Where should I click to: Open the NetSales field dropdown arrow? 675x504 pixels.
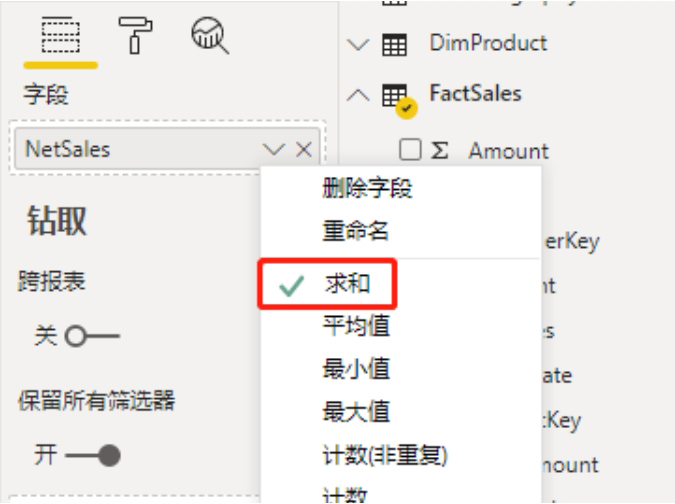pyautogui.click(x=274, y=150)
